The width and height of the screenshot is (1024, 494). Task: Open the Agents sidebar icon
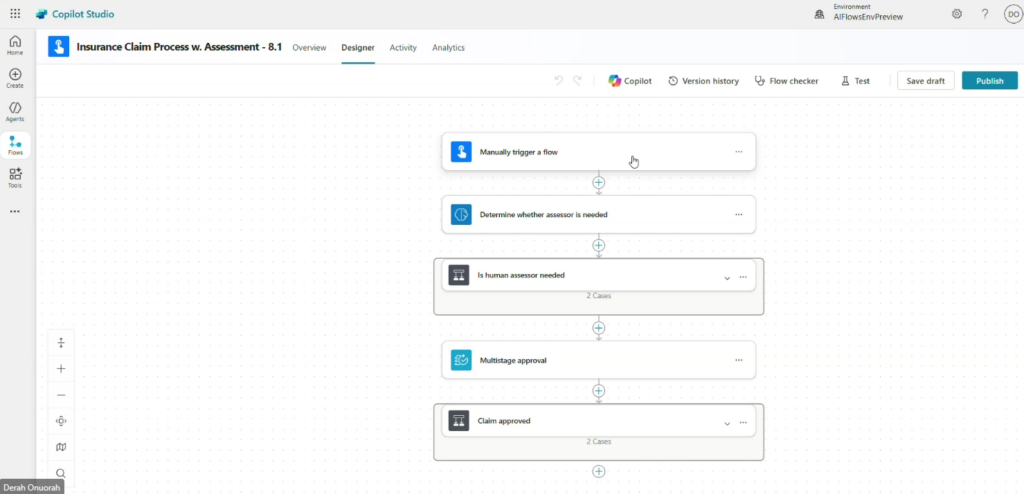15,111
